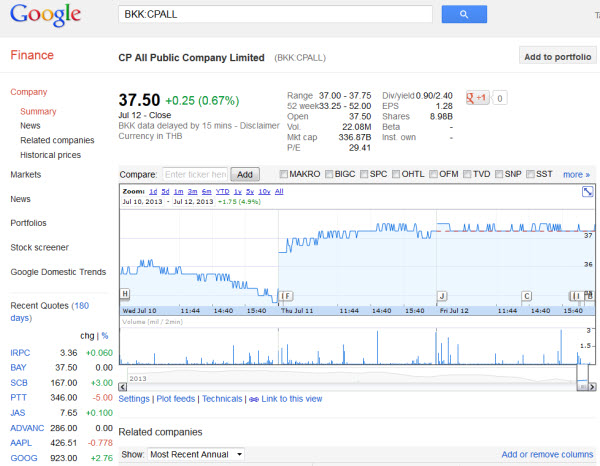Open chart Settings link
The image size is (600, 466).
(x=134, y=399)
